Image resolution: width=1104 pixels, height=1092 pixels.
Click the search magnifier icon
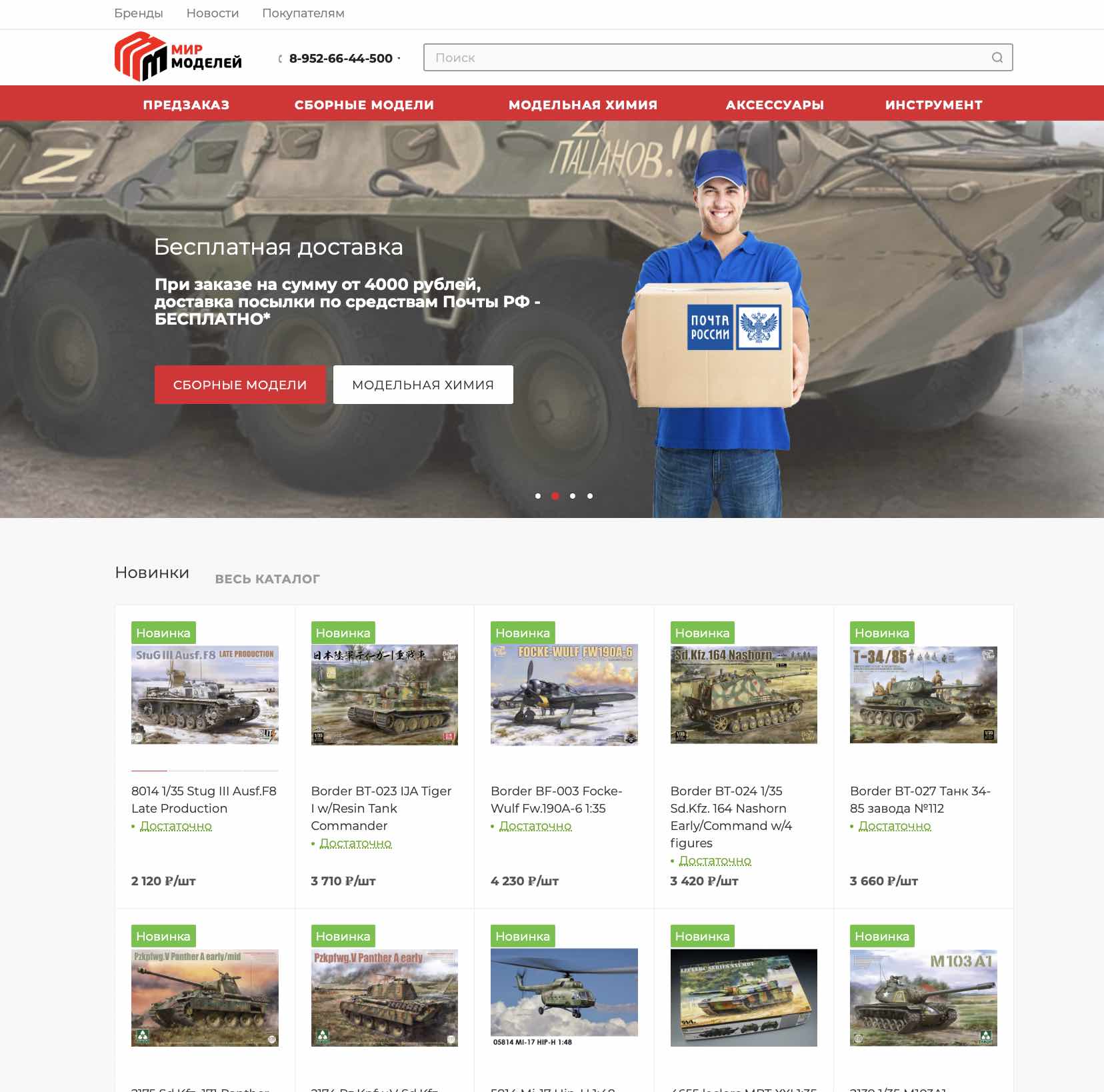tap(997, 58)
